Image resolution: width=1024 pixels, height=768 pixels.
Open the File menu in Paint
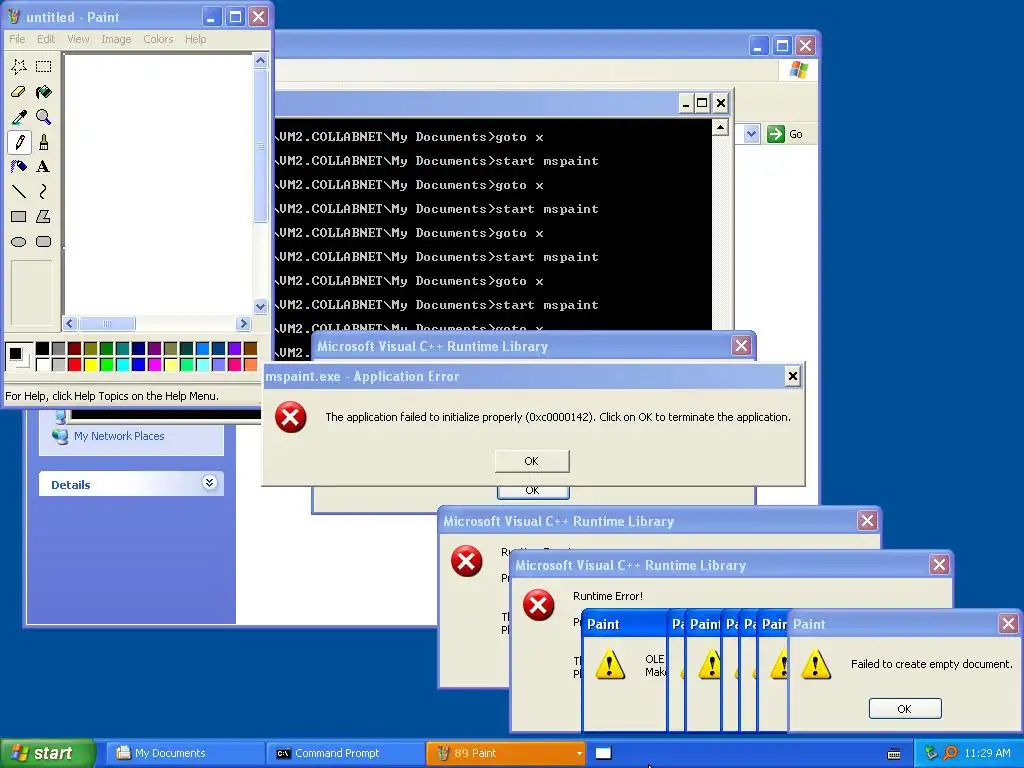[x=17, y=39]
